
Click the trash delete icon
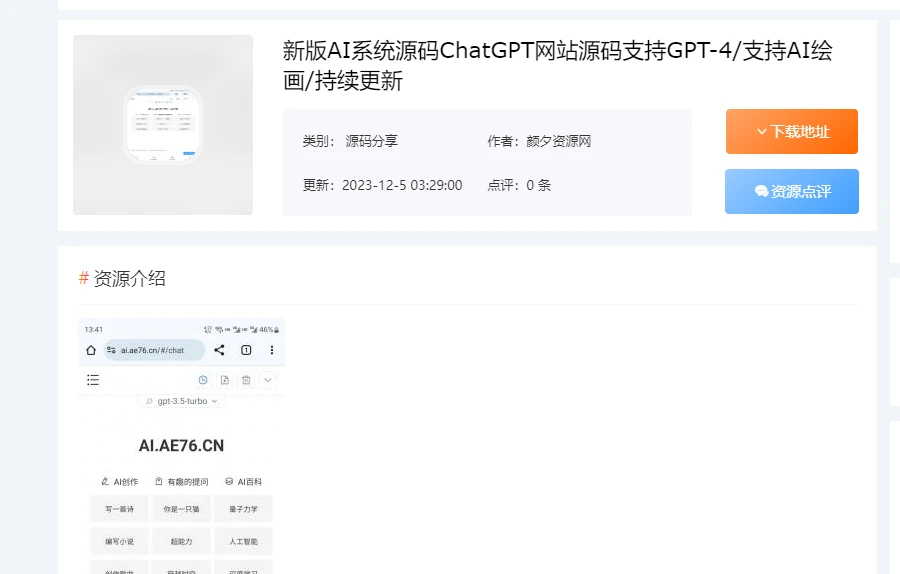246,380
